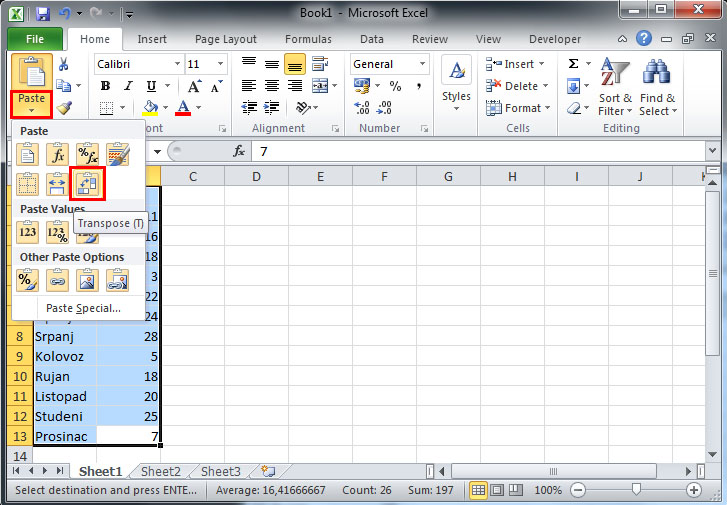Toggle center text alignment
The height and width of the screenshot is (505, 727).
271,86
